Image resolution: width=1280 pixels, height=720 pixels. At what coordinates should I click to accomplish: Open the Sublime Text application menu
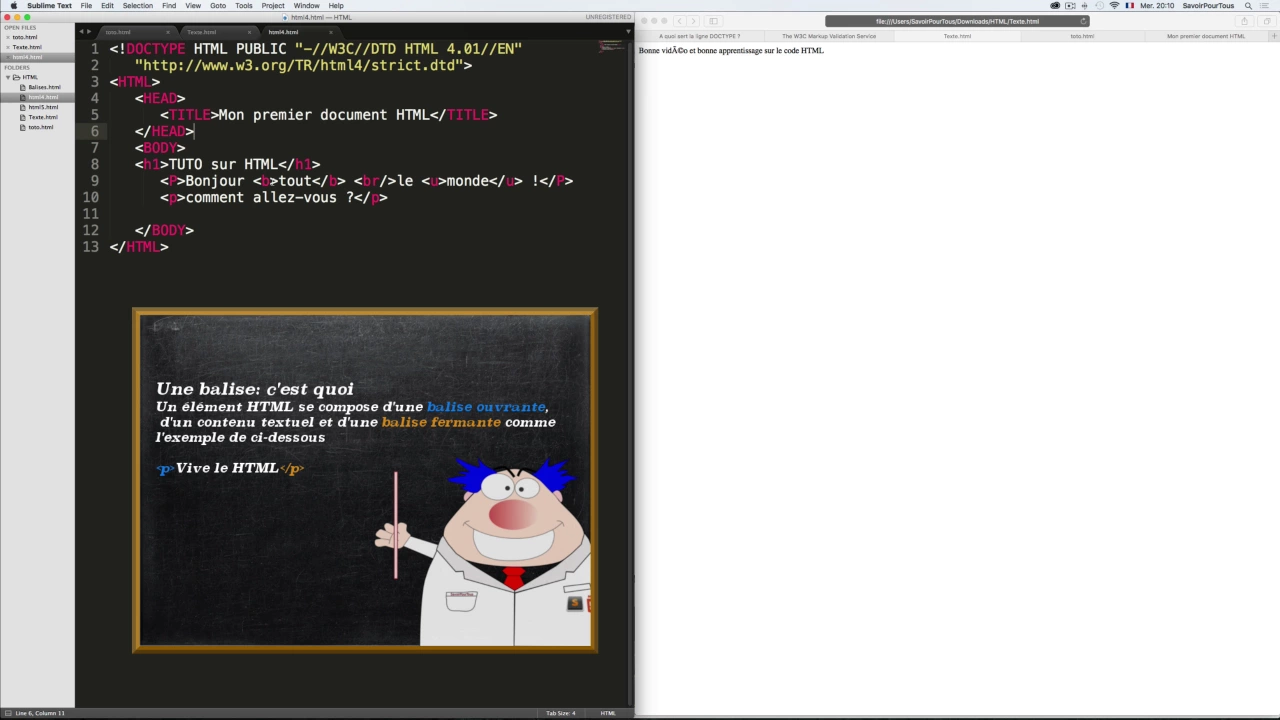point(49,6)
